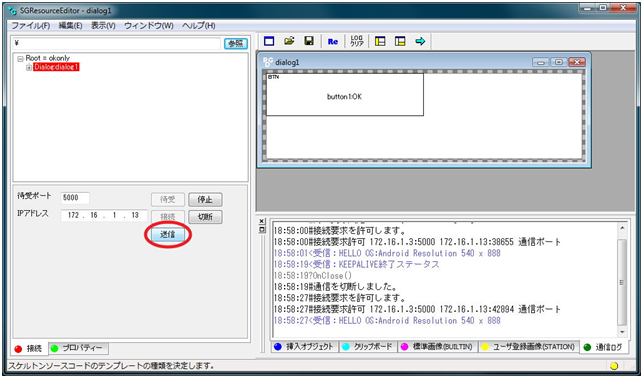Switch to the プロパティー tab
The width and height of the screenshot is (643, 378).
click(x=79, y=348)
